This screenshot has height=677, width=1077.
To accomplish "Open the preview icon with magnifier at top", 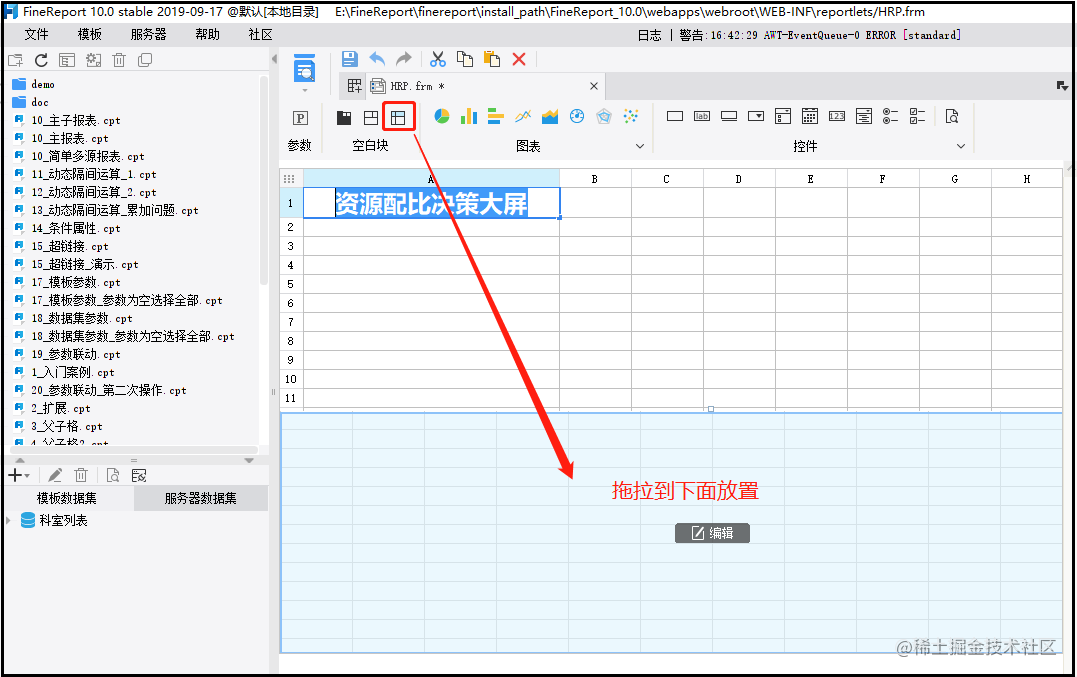I will 304,69.
